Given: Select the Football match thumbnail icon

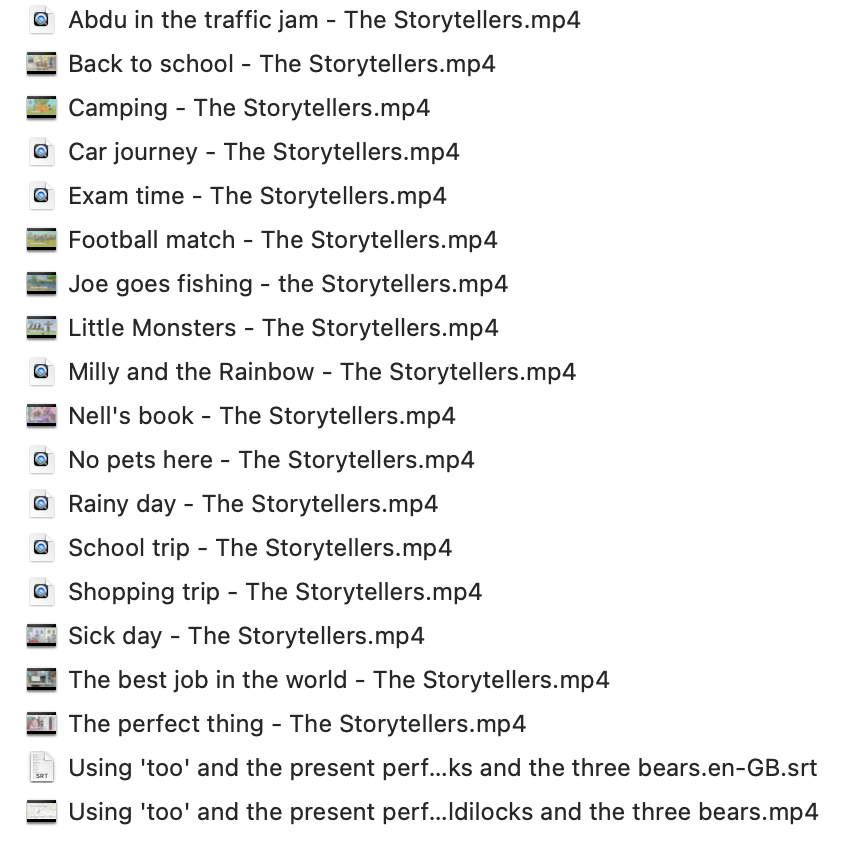Looking at the screenshot, I should coord(41,240).
